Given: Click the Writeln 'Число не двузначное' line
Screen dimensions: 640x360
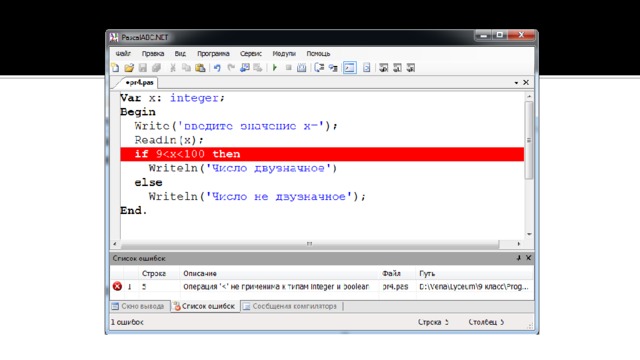Looking at the screenshot, I should coord(257,197).
